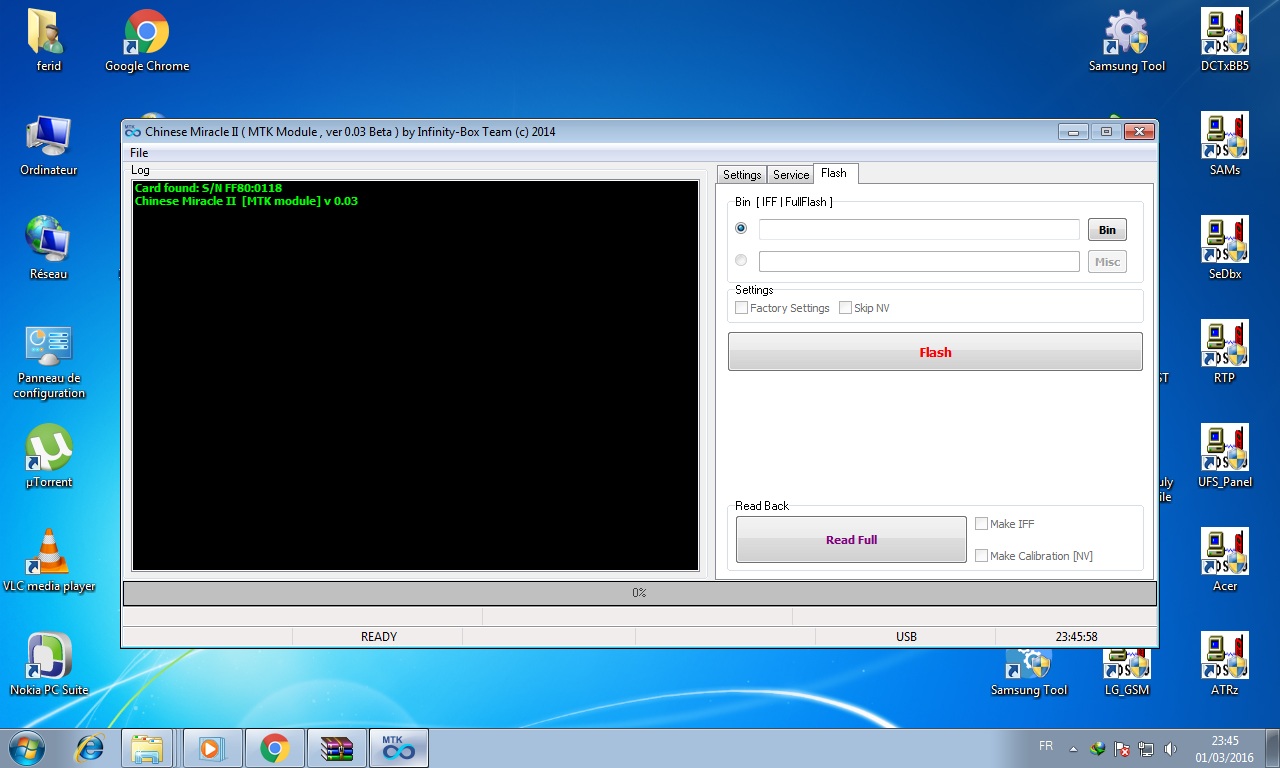
Task: Click the Bin browse button
Action: (x=1107, y=230)
